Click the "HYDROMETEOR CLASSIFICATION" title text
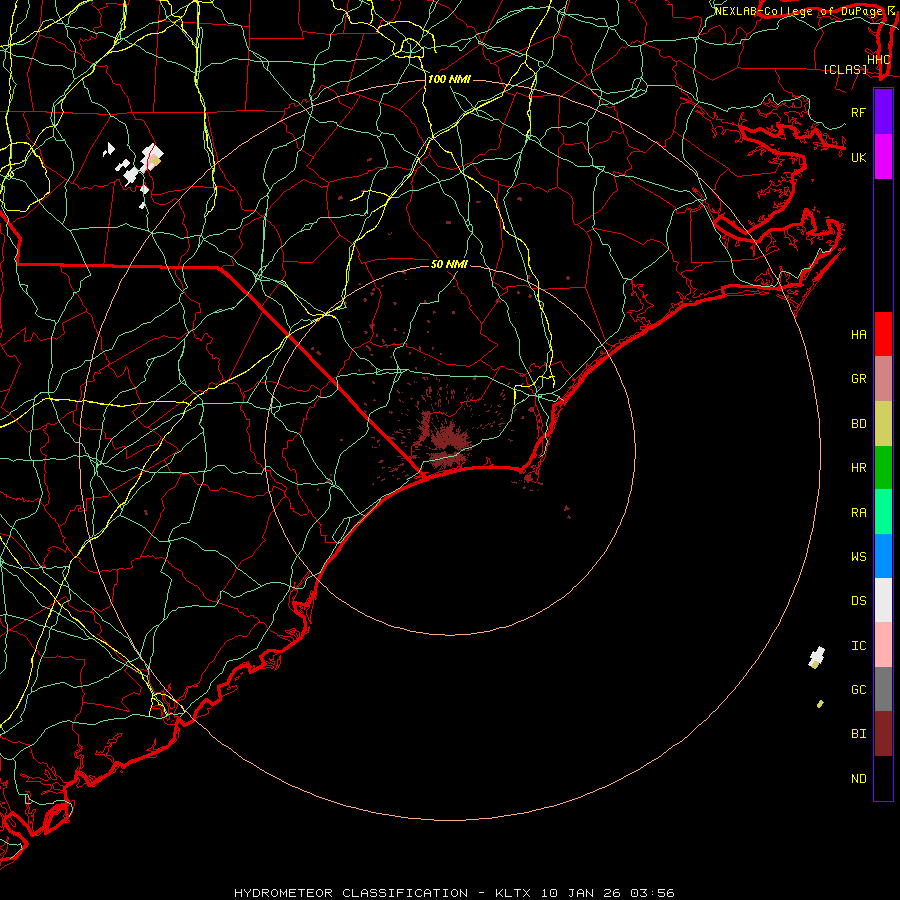 pos(350,893)
